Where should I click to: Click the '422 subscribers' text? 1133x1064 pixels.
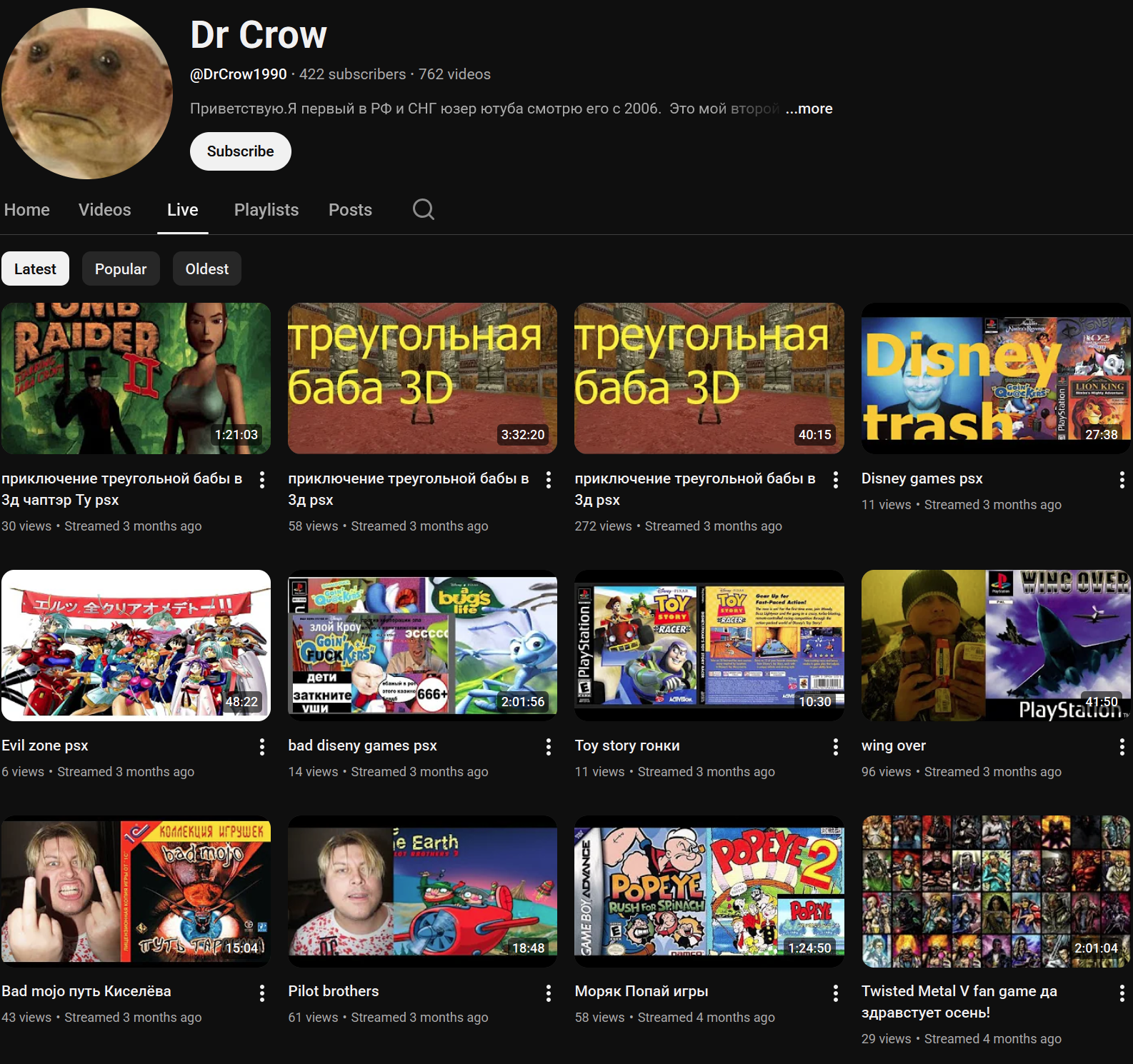pyautogui.click(x=352, y=74)
